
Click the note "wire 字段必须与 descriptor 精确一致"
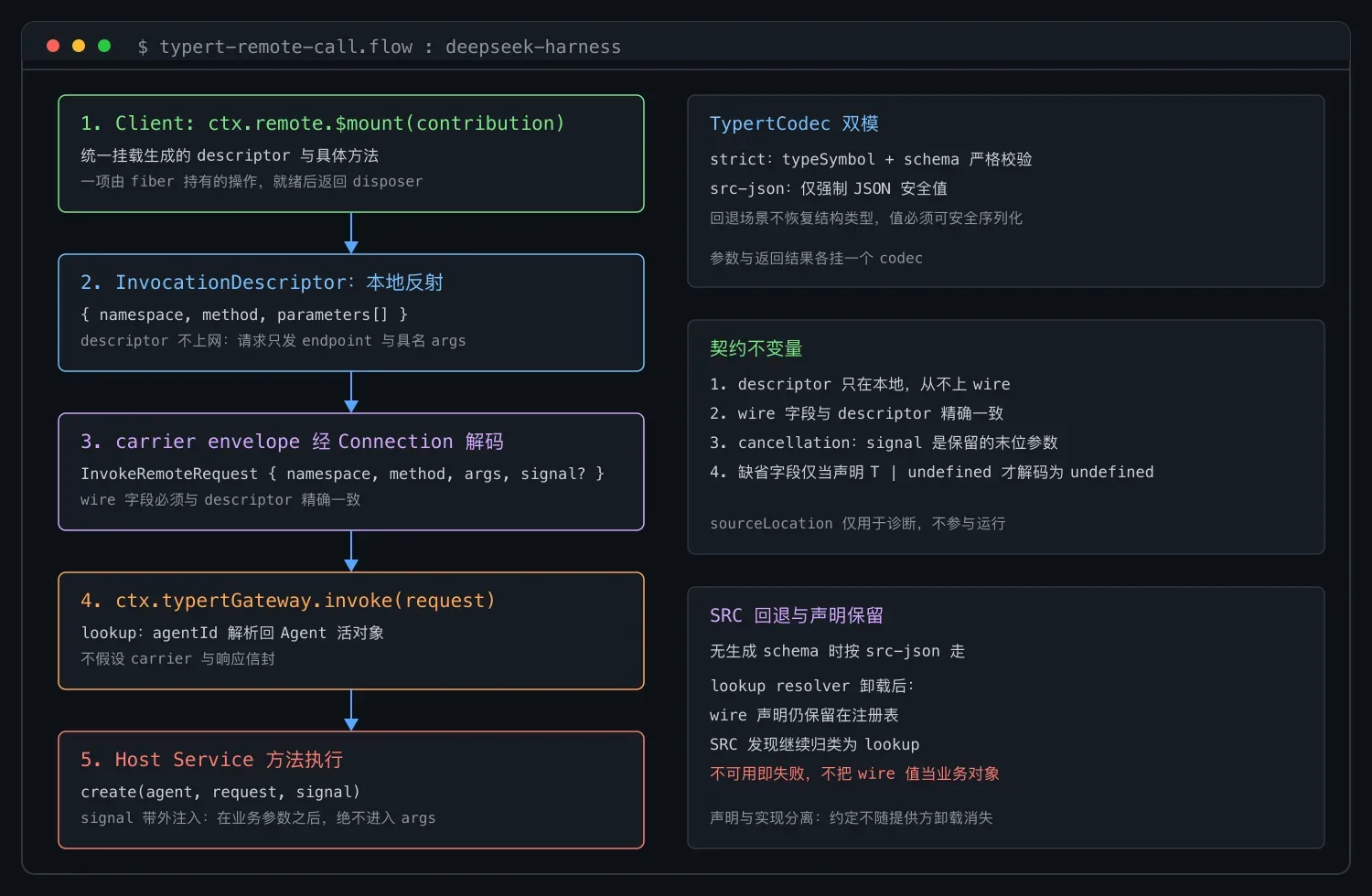220,499
